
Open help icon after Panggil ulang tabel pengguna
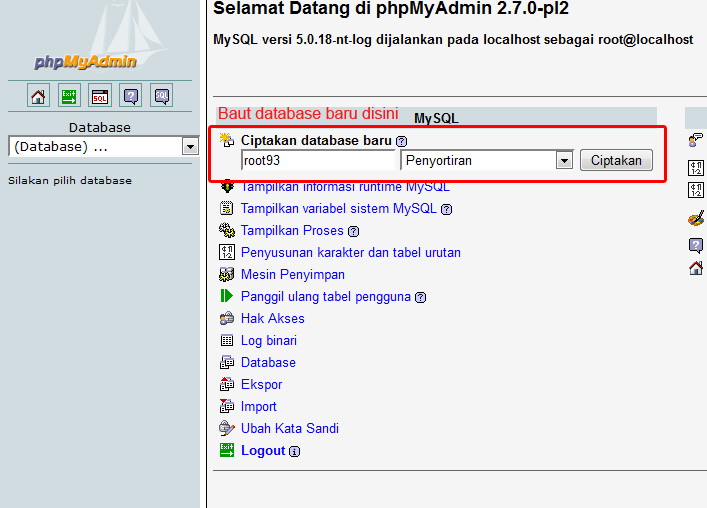(x=420, y=297)
